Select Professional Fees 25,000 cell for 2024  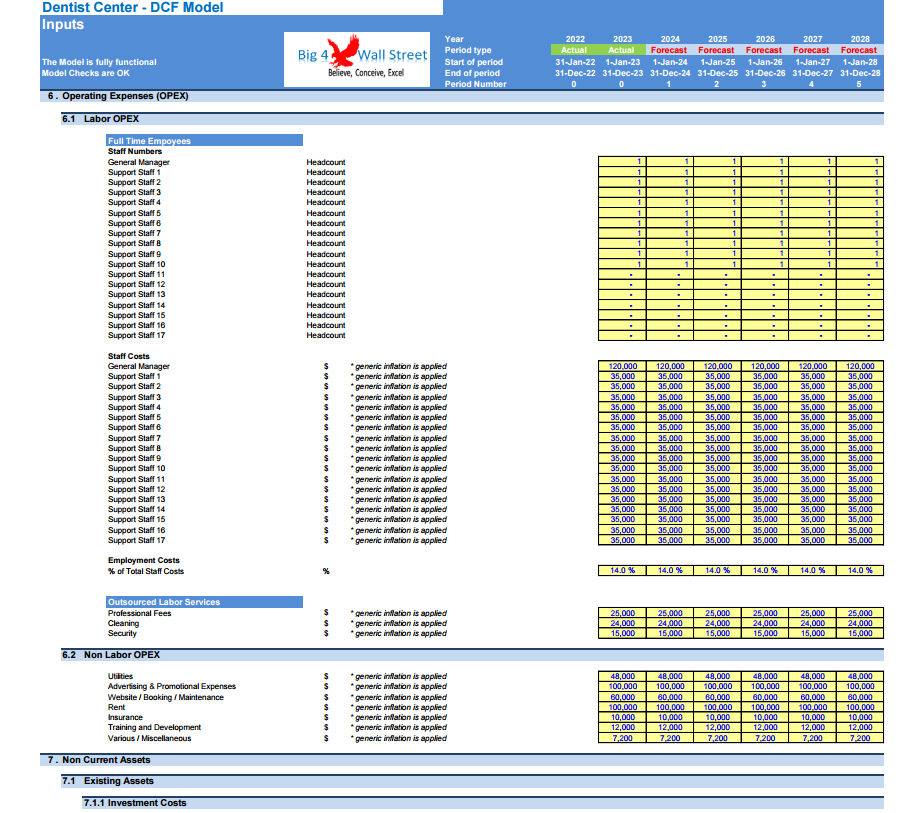pos(670,613)
